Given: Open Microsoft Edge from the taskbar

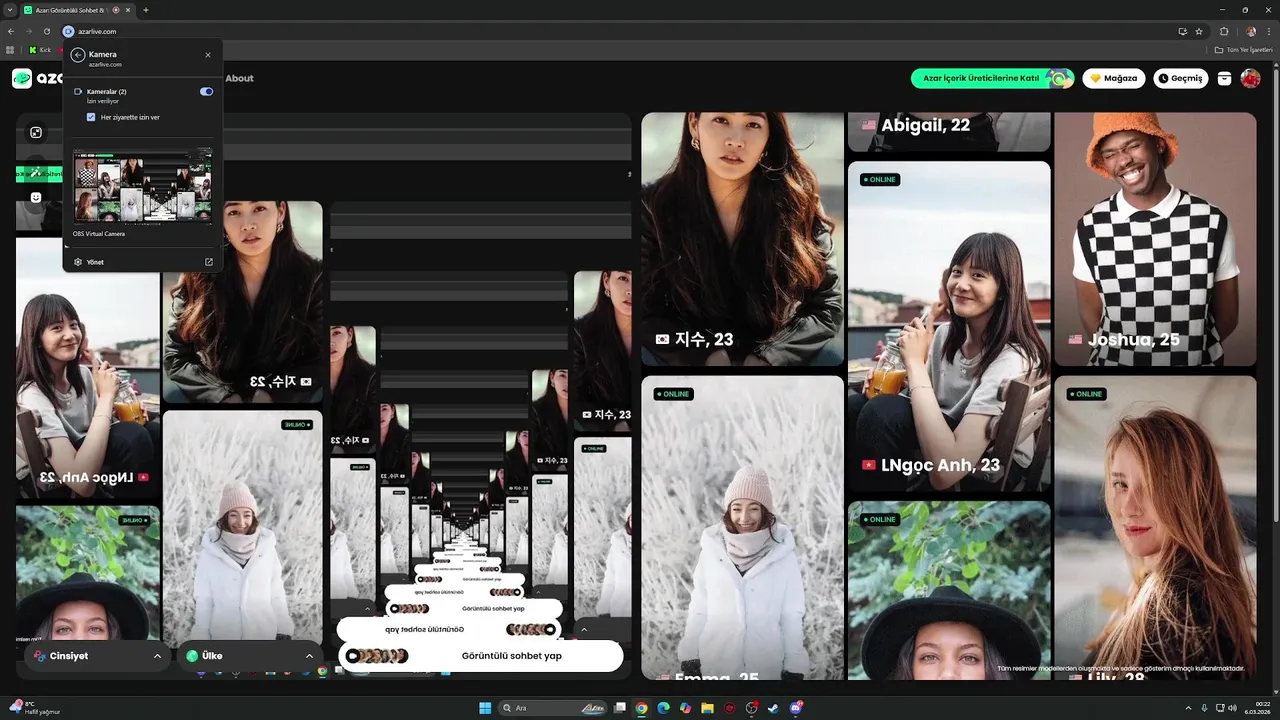Looking at the screenshot, I should tap(663, 708).
